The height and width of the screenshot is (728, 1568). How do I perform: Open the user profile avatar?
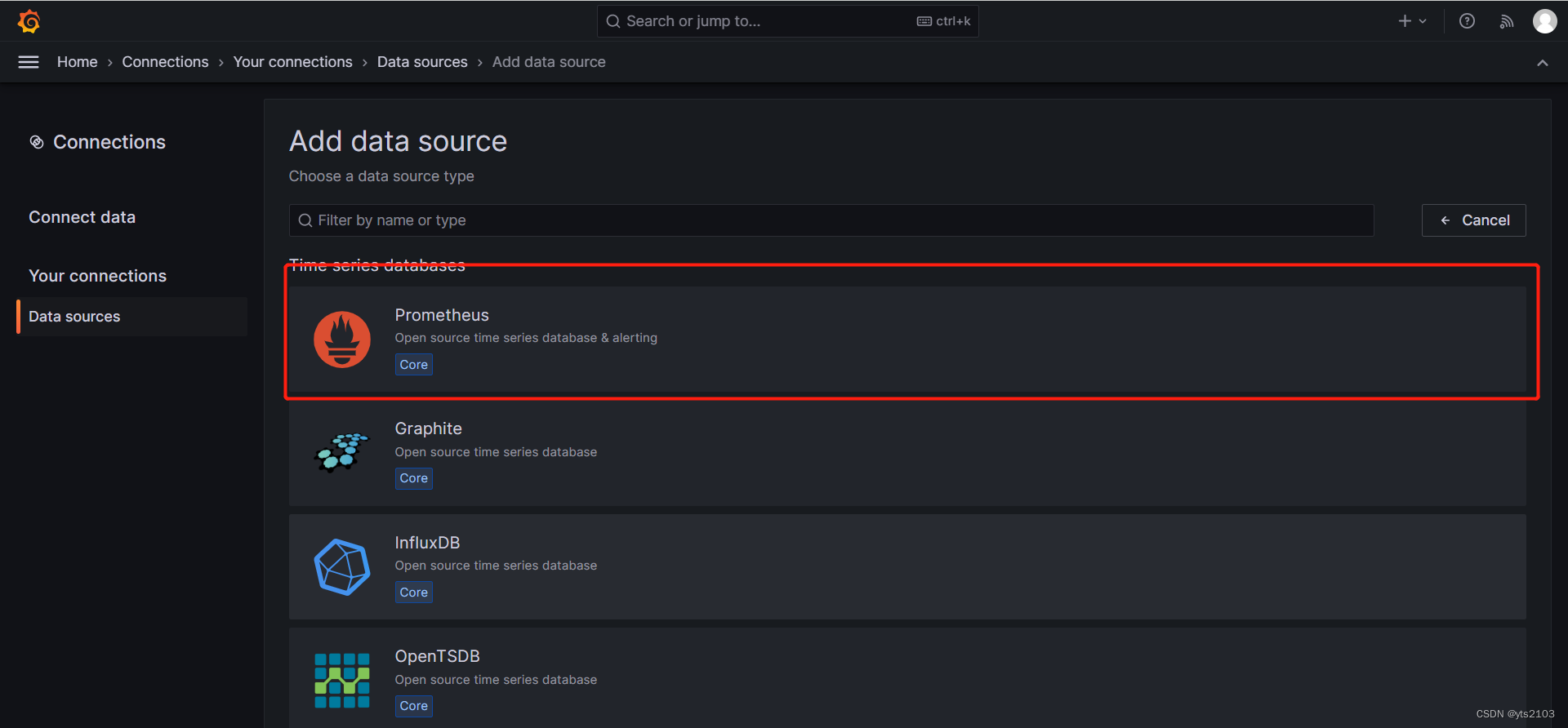coord(1544,21)
